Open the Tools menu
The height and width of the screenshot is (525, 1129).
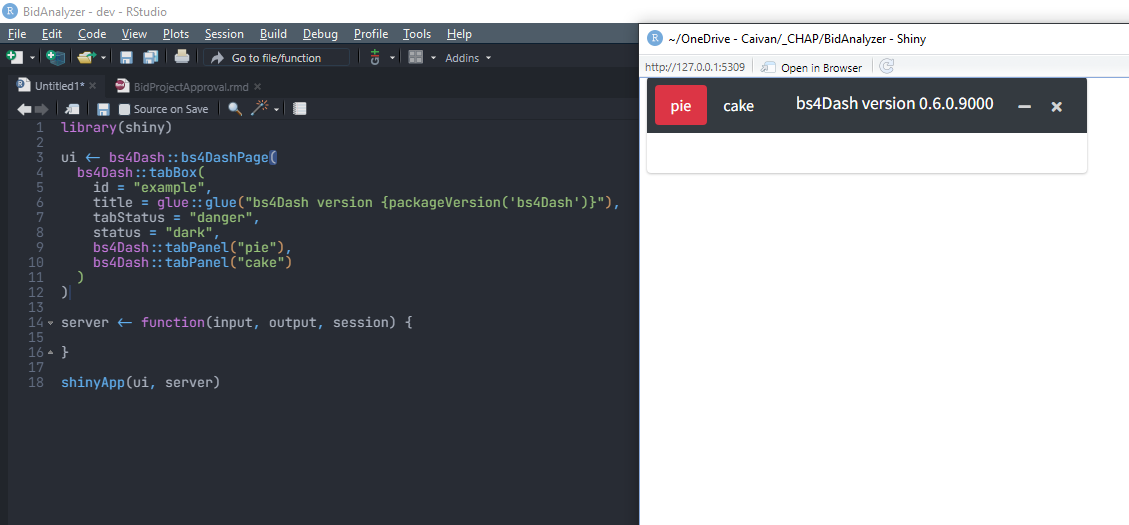pyautogui.click(x=417, y=34)
